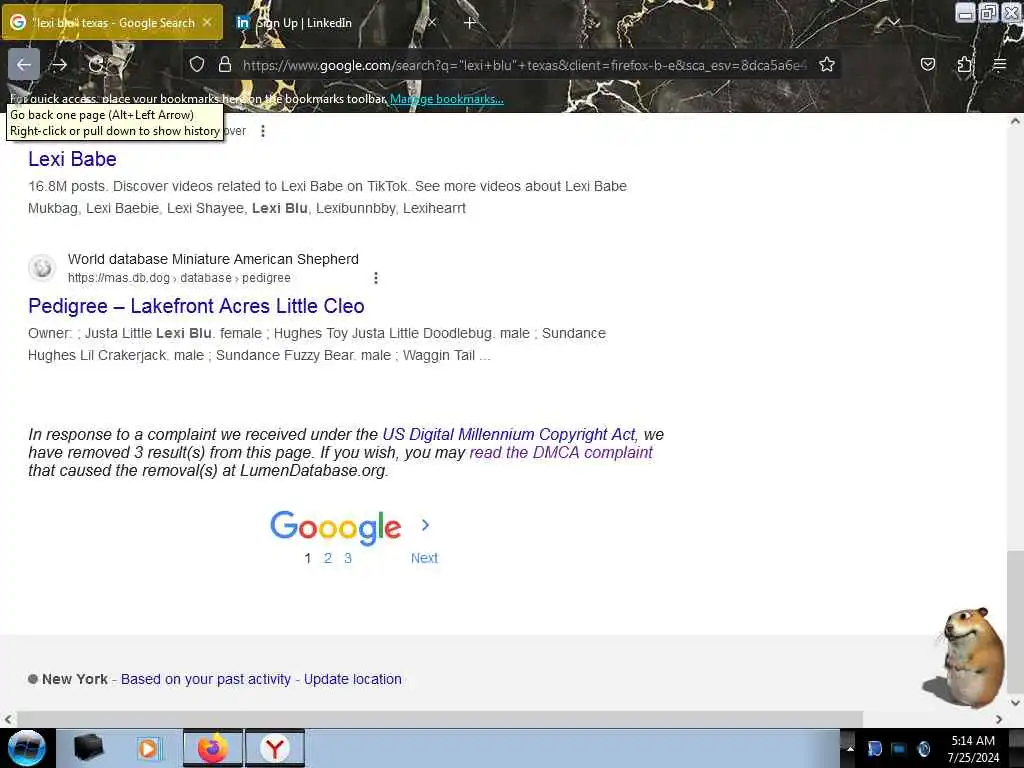This screenshot has width=1024, height=768.
Task: Click the network tray icon
Action: (899, 749)
